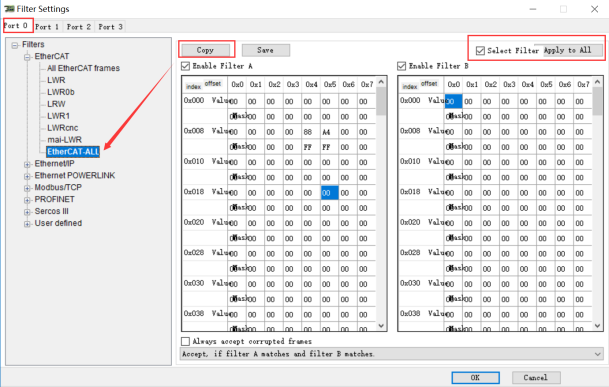Click the Filter Settings window icon
The image size is (609, 387).
9,9
